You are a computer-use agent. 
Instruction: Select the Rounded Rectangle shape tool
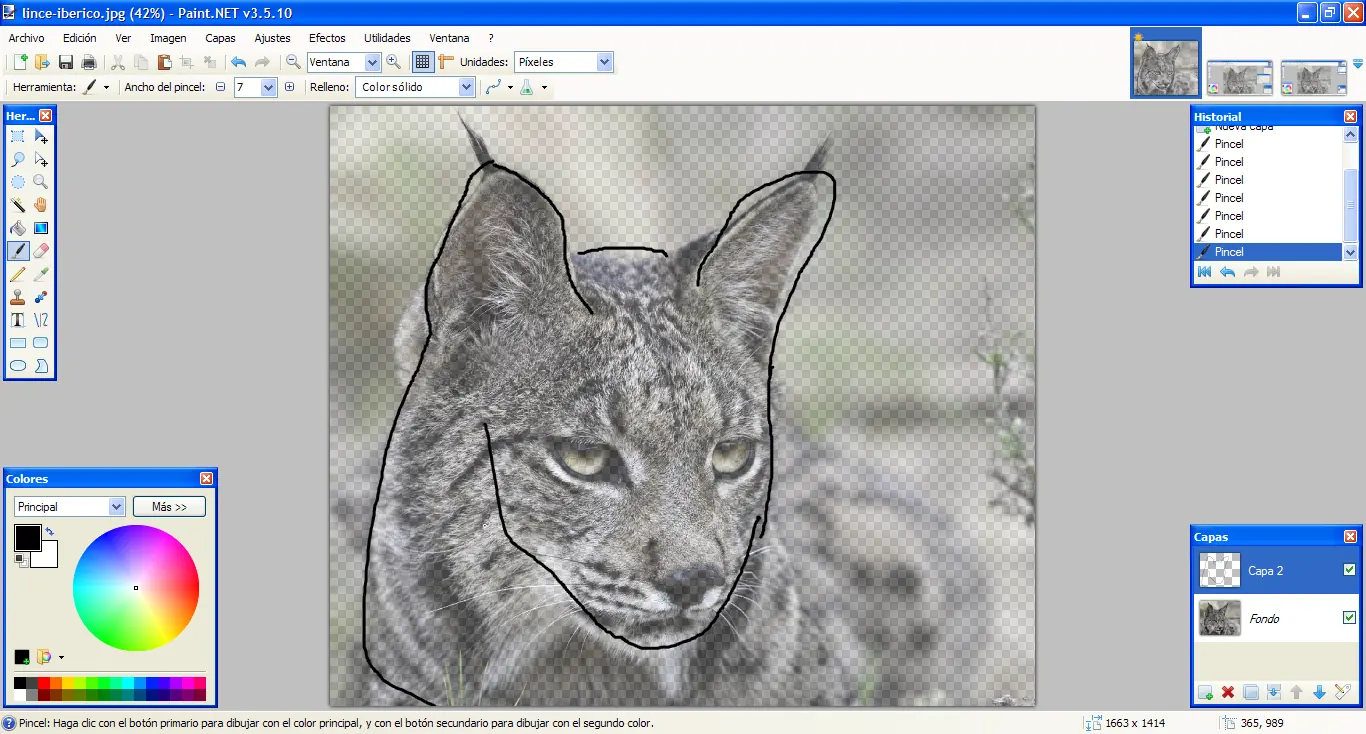[41, 343]
